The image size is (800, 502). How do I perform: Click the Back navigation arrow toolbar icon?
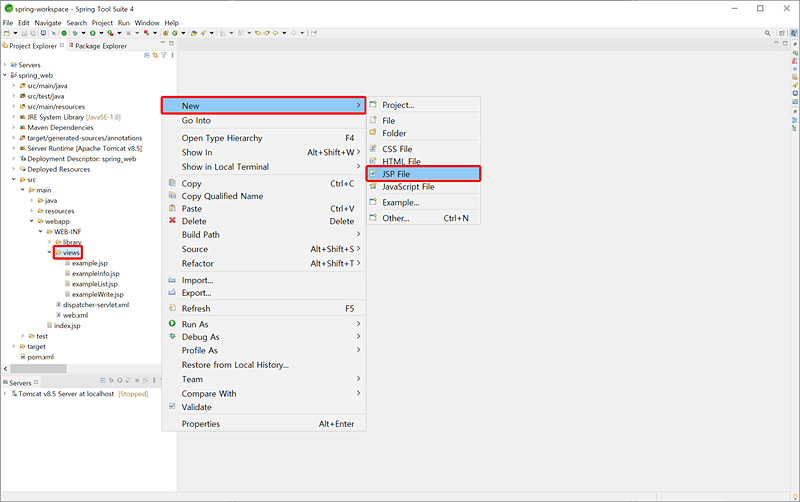click(276, 33)
